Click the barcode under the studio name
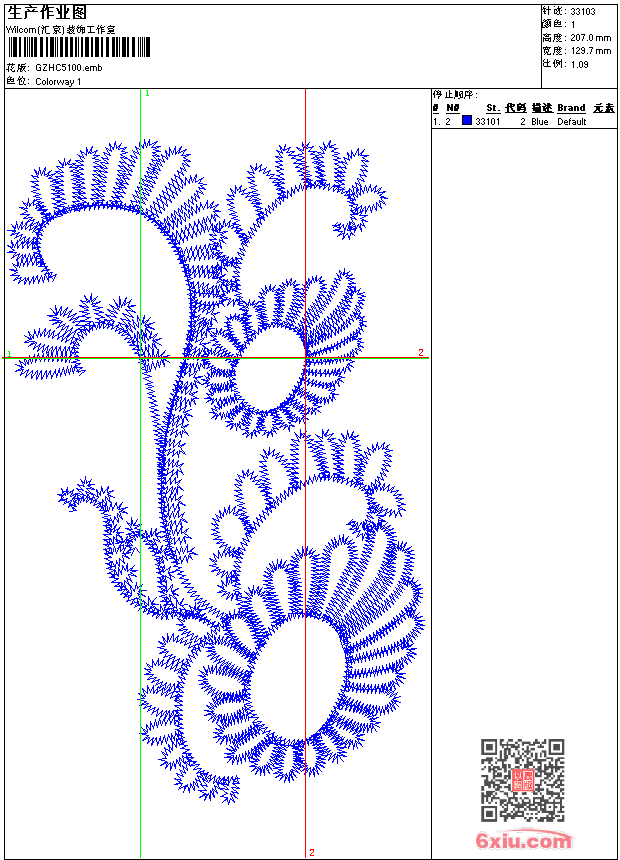 (x=78, y=47)
